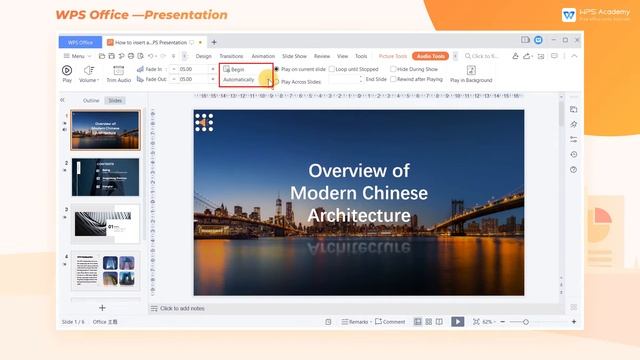Click the share icon near search box
This screenshot has height=360, width=640.
[527, 56]
